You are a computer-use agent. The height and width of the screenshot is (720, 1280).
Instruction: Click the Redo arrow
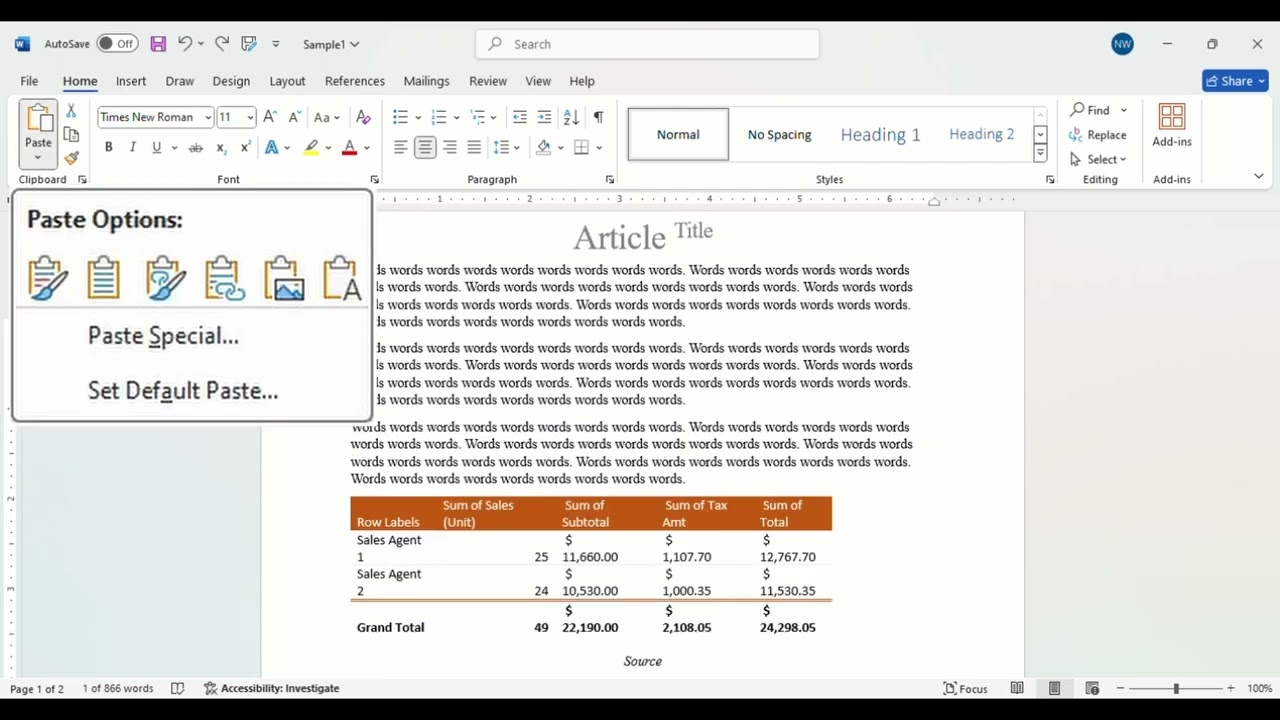[222, 44]
